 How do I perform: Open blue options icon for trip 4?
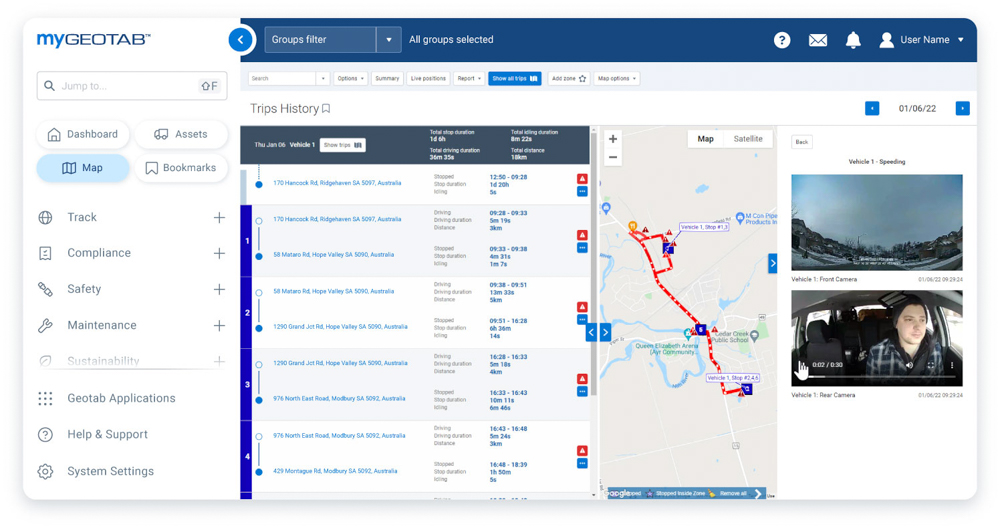pos(582,464)
